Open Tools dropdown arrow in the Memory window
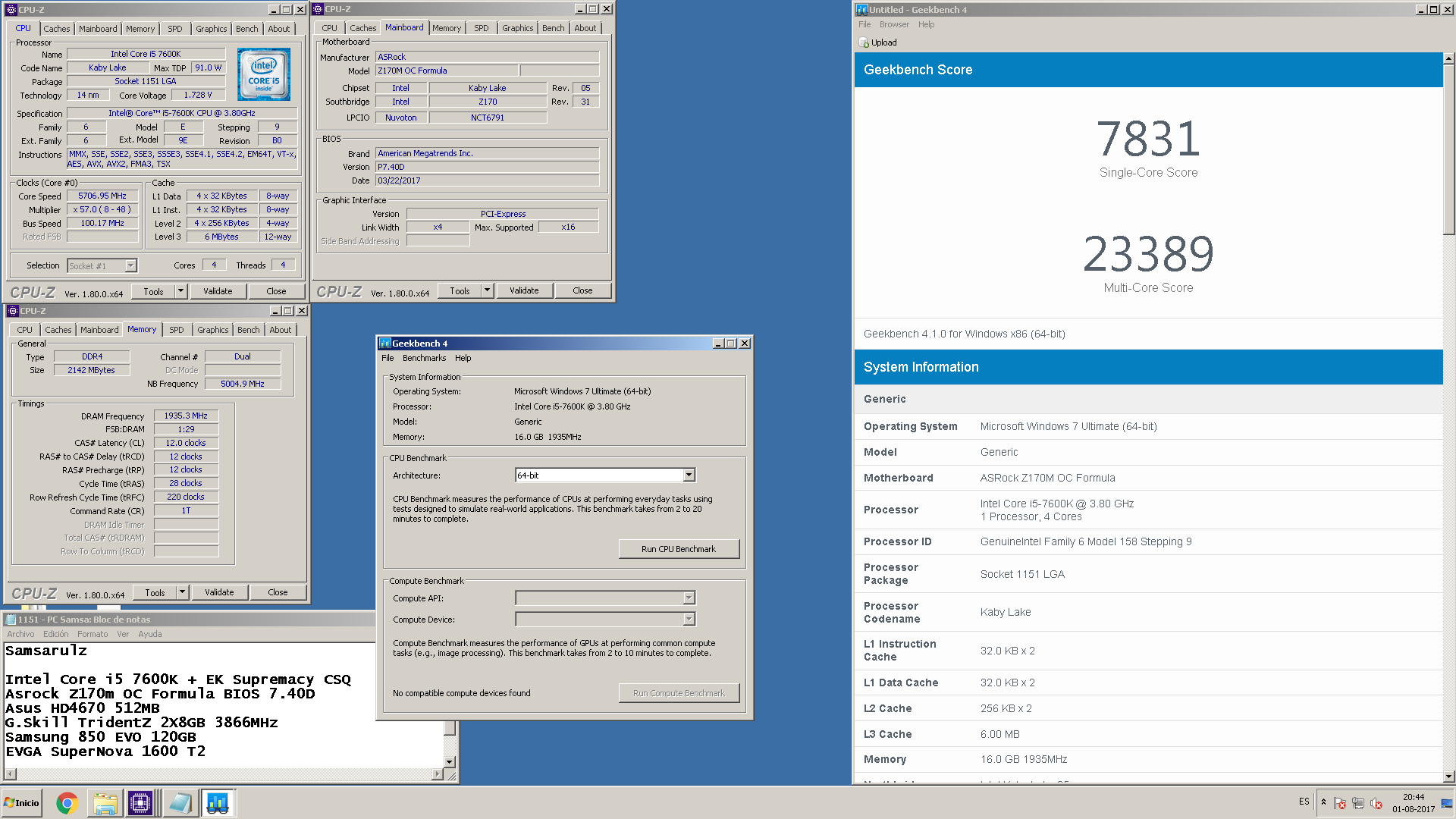Viewport: 1456px width, 819px height. tap(182, 592)
